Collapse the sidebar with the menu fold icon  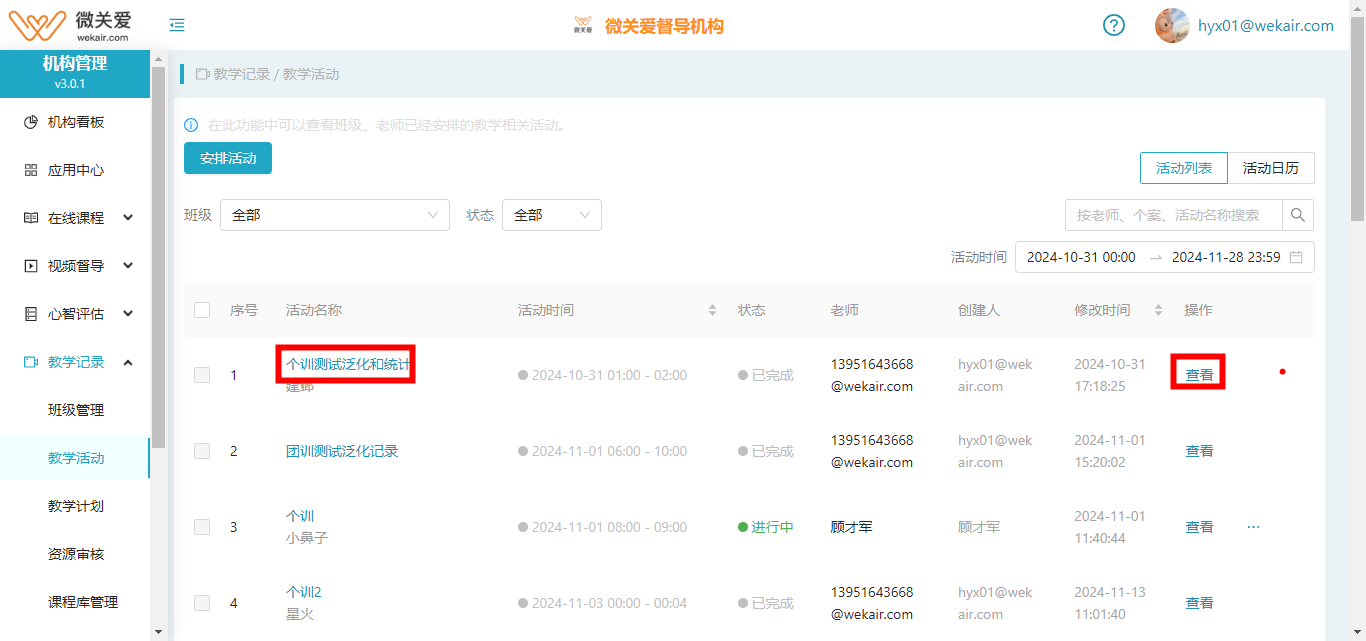177,25
